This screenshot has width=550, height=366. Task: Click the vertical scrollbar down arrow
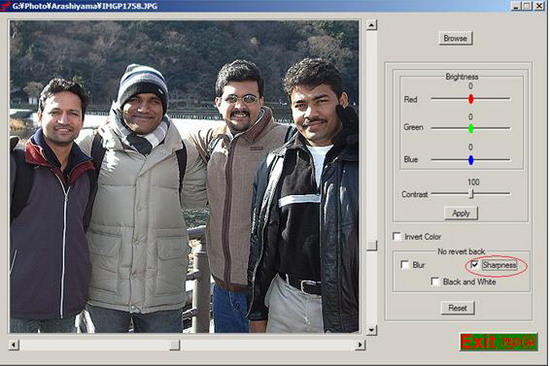click(x=371, y=330)
